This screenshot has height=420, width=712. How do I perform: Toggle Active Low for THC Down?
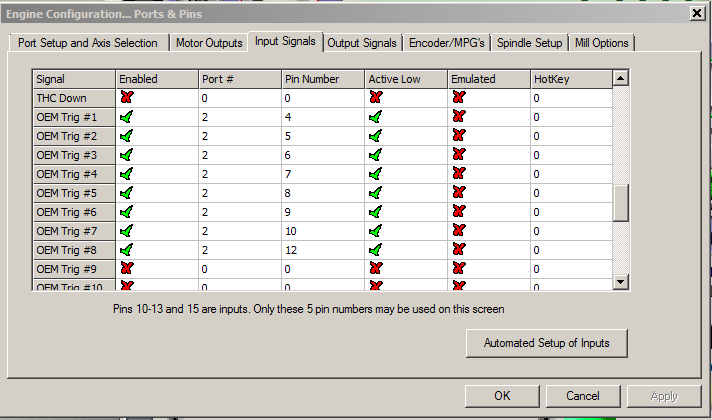pos(376,97)
